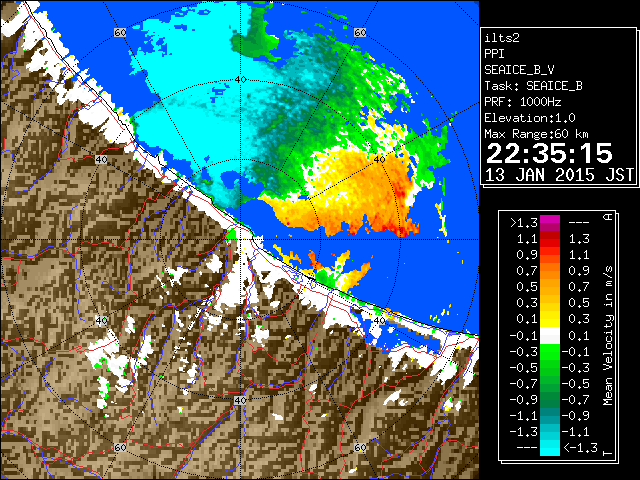Pick the yellow band just above the white band
The image size is (640, 480).
click(x=550, y=319)
